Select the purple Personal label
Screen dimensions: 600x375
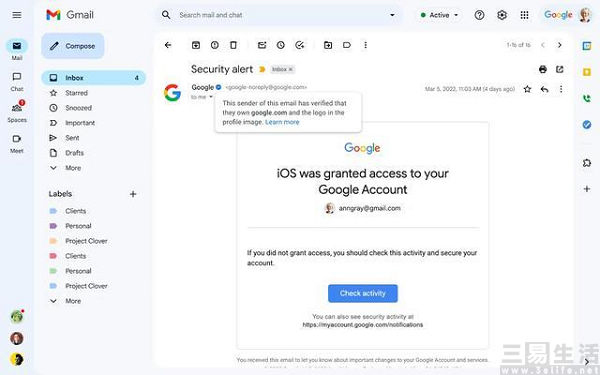point(78,226)
